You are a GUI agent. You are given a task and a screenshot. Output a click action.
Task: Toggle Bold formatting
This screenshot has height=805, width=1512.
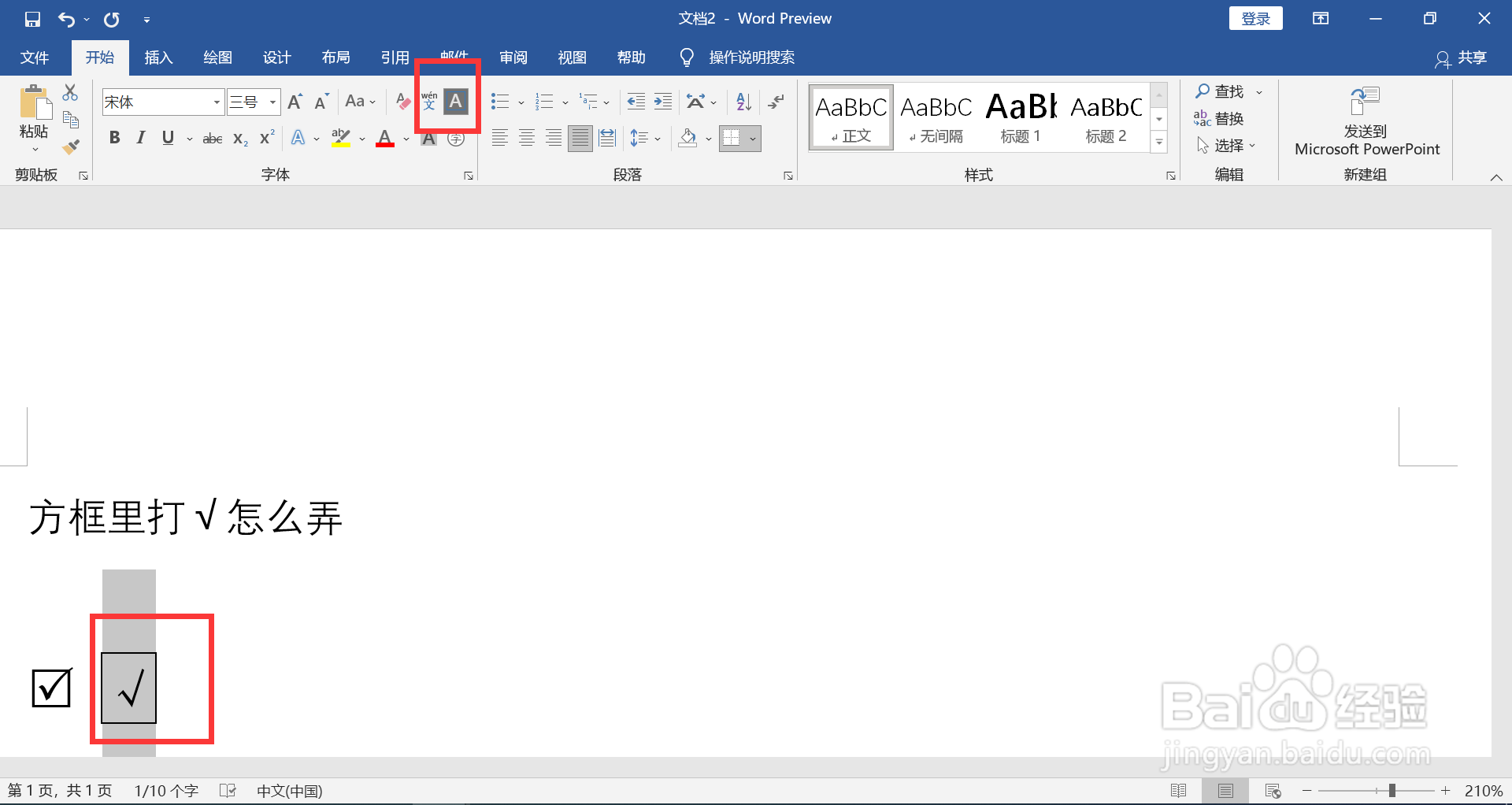tap(115, 138)
